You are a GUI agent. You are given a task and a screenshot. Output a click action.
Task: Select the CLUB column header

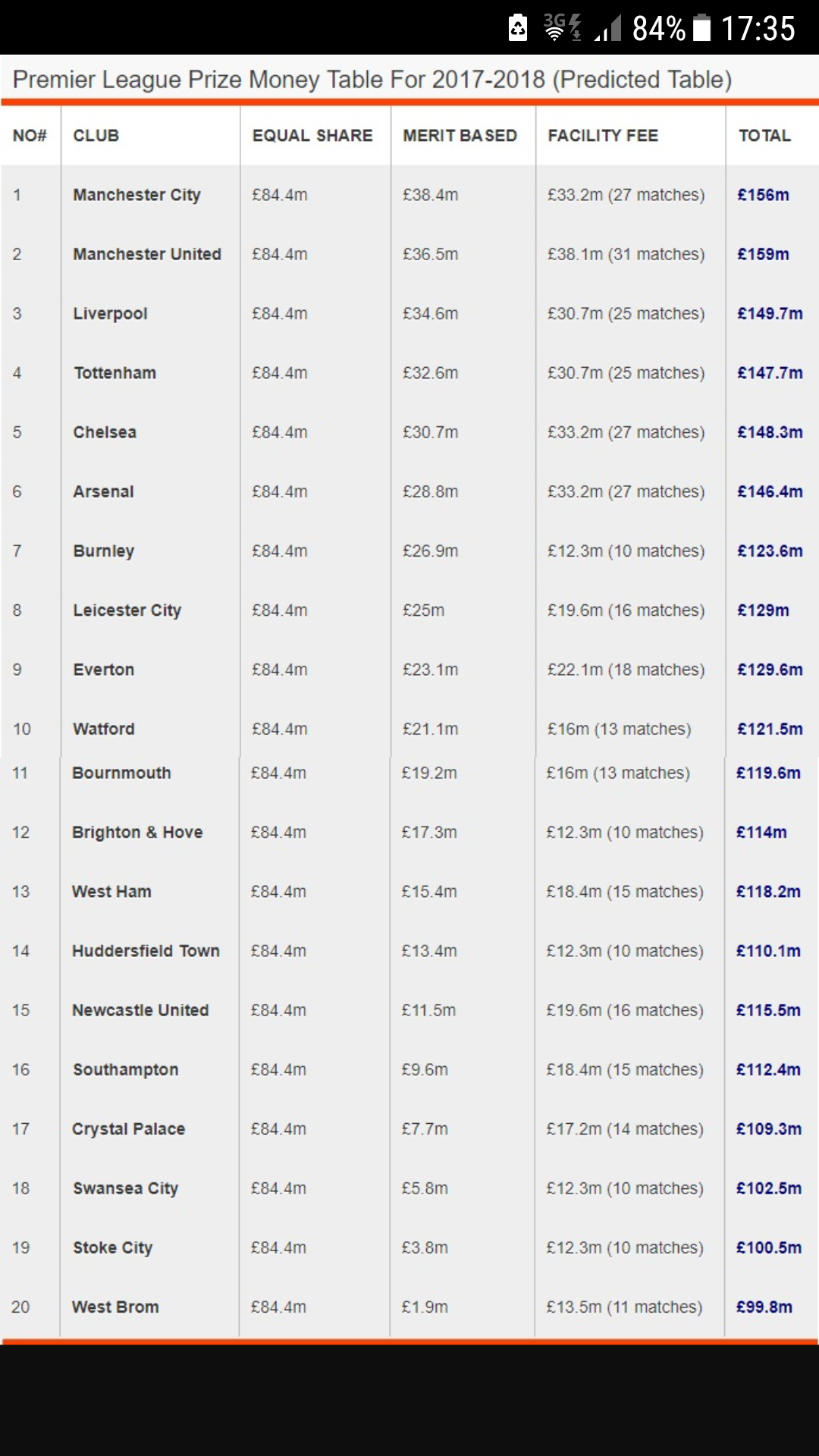(x=96, y=136)
